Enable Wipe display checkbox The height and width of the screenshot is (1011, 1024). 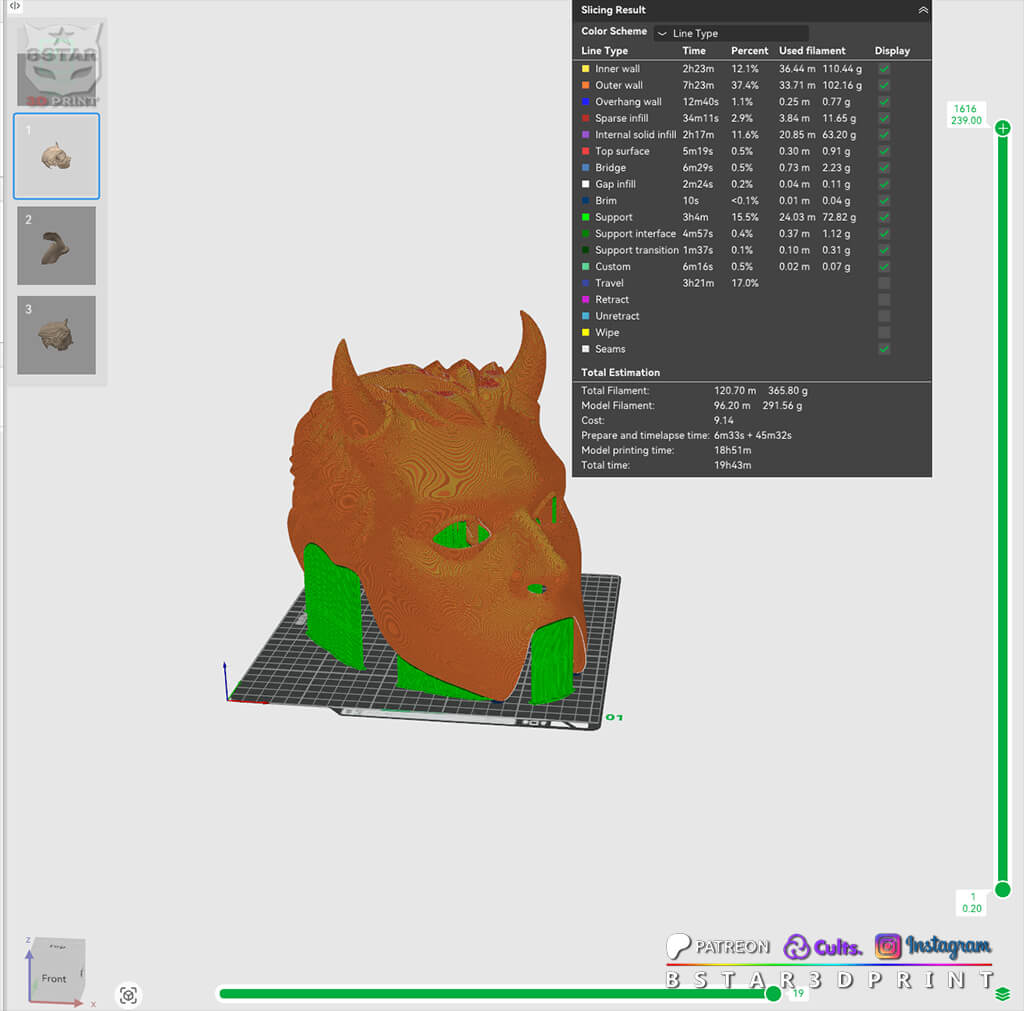pos(884,332)
